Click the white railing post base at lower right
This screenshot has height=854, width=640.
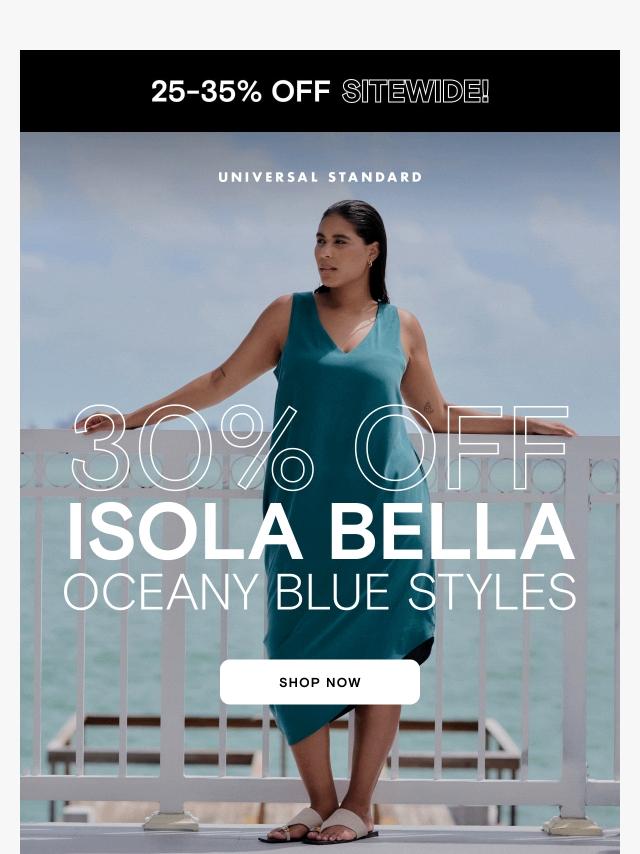[572, 826]
